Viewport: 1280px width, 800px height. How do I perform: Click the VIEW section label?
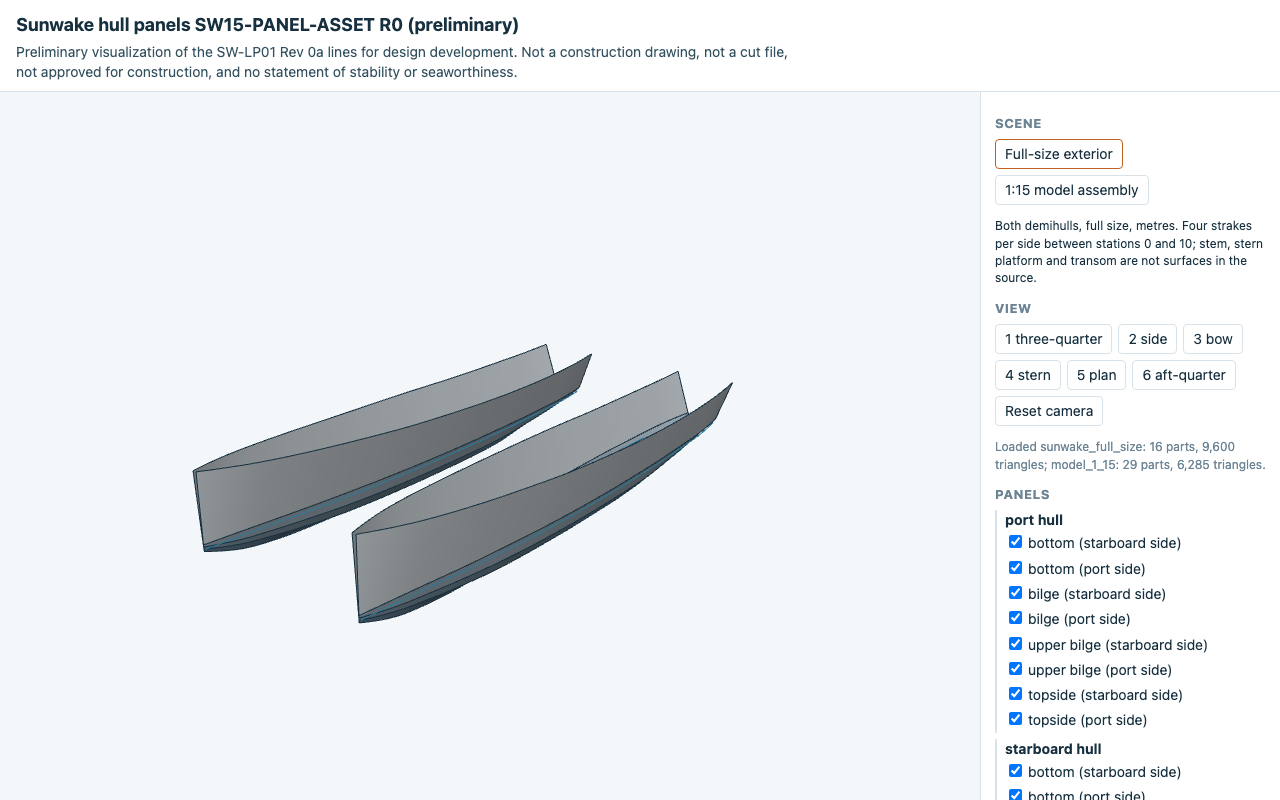pos(1013,309)
